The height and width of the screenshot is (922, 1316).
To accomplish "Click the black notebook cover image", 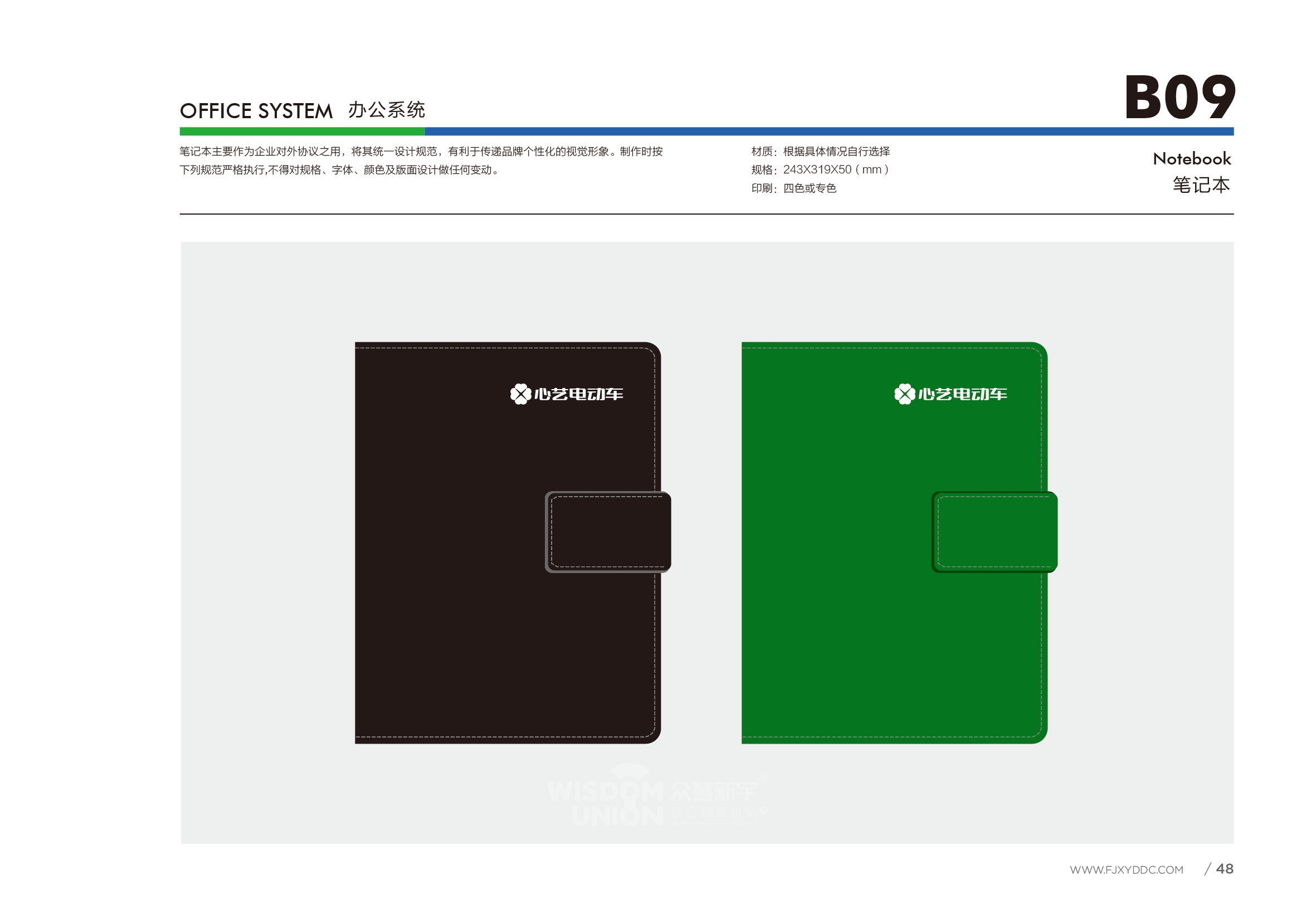I will [508, 543].
